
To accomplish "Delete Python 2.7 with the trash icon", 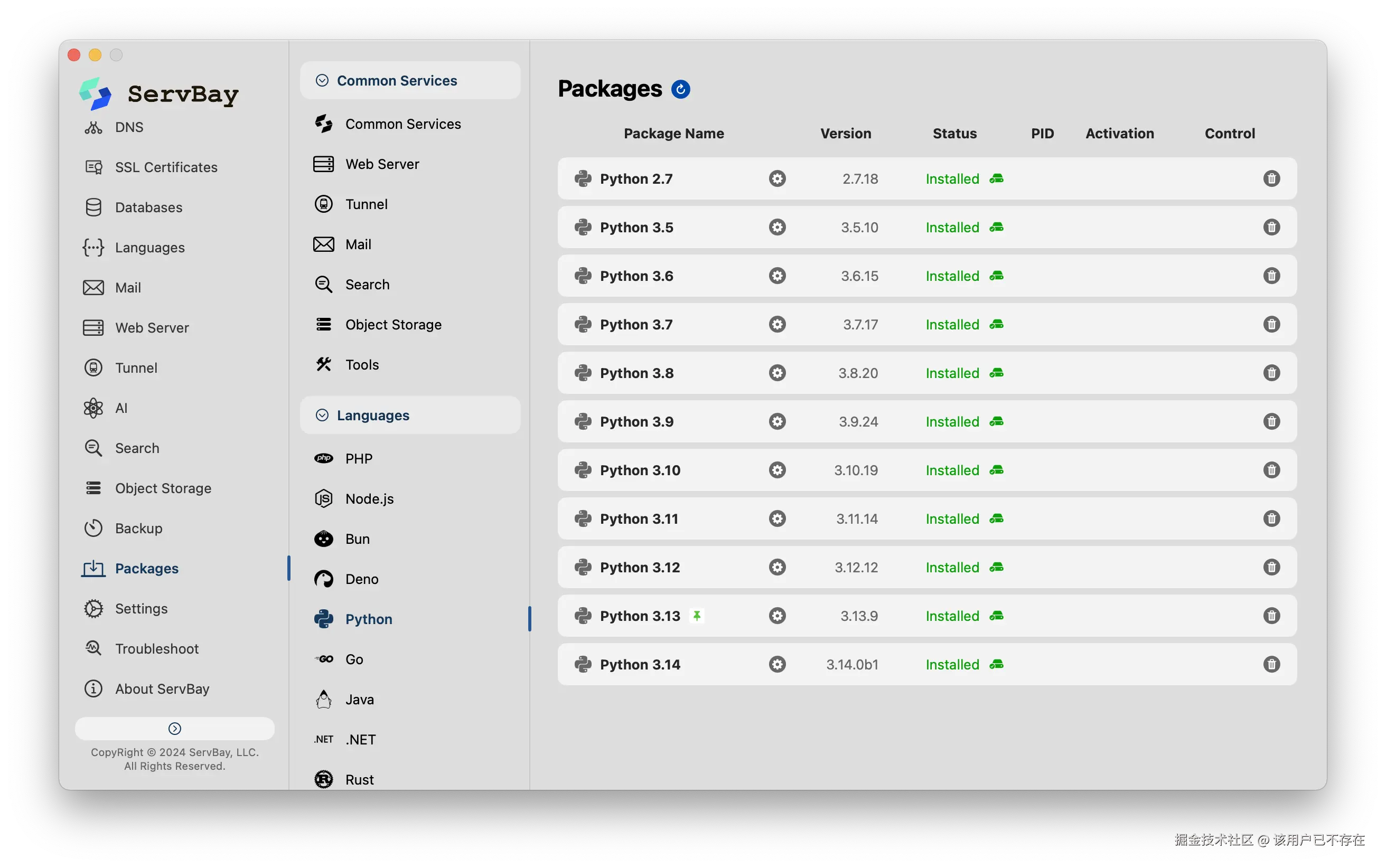I will [1271, 178].
